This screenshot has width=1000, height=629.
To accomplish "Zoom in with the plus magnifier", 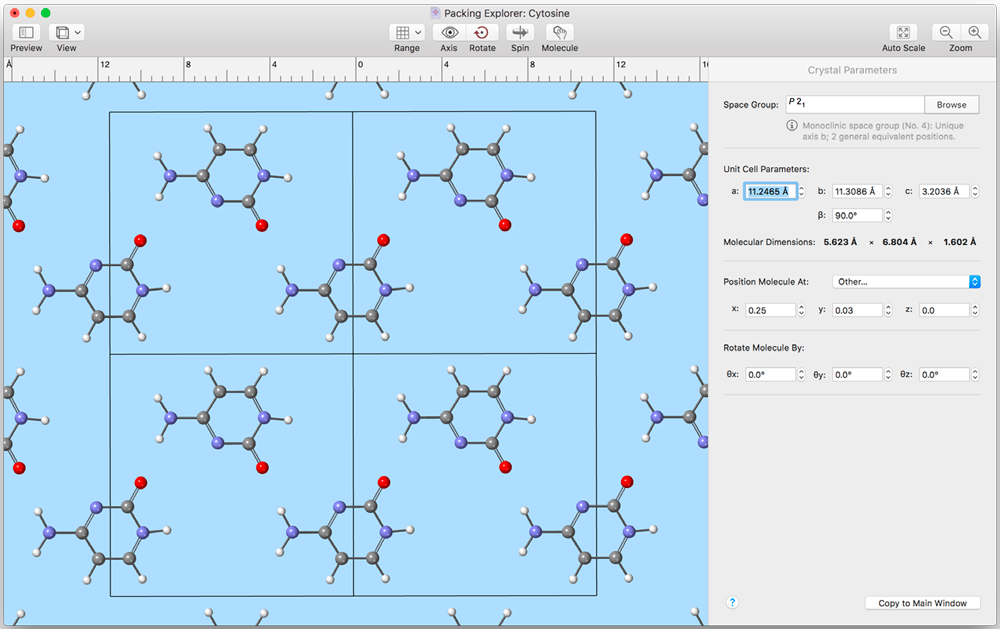I will click(x=974, y=32).
